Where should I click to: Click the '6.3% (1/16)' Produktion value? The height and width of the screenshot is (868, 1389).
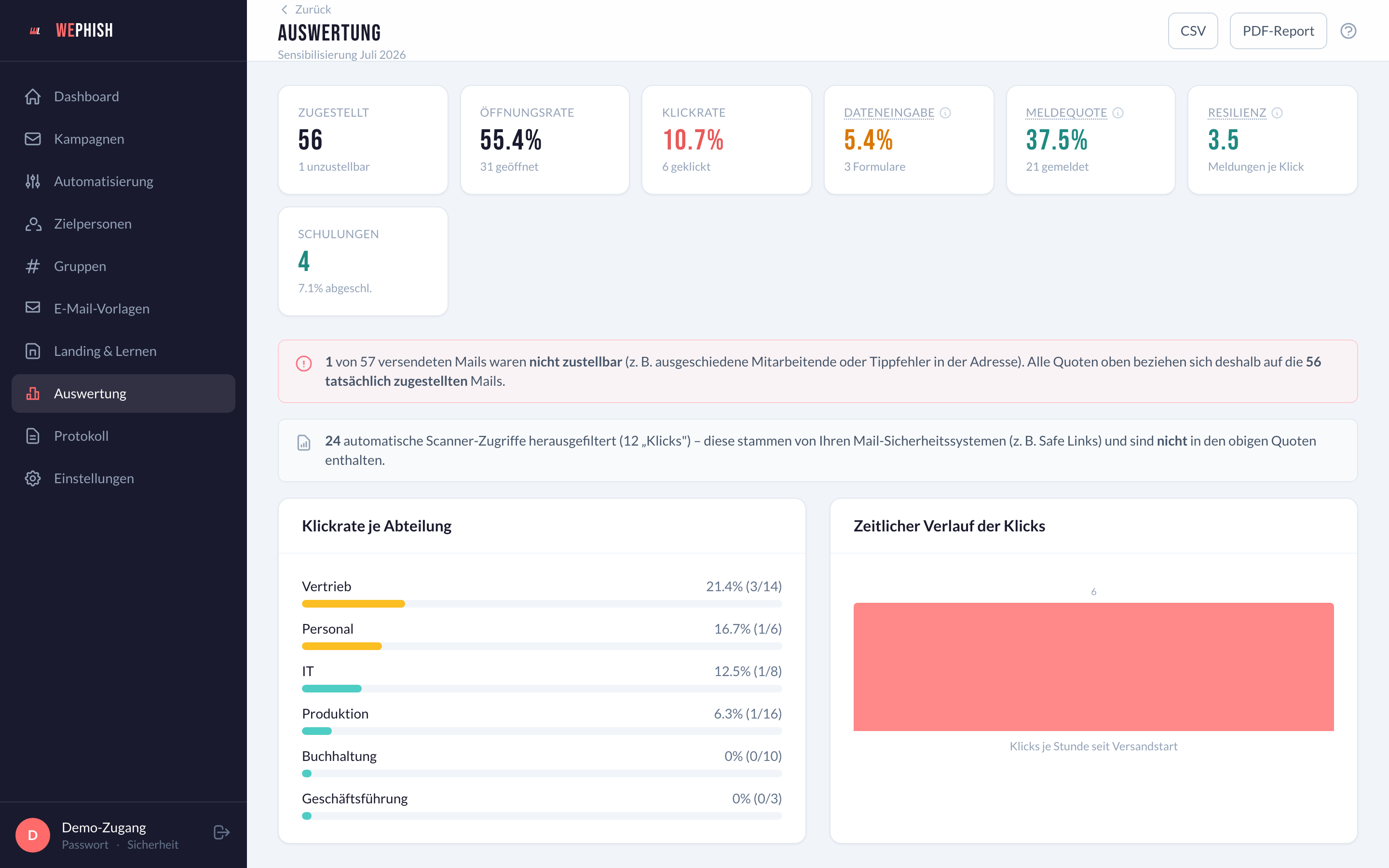point(748,714)
